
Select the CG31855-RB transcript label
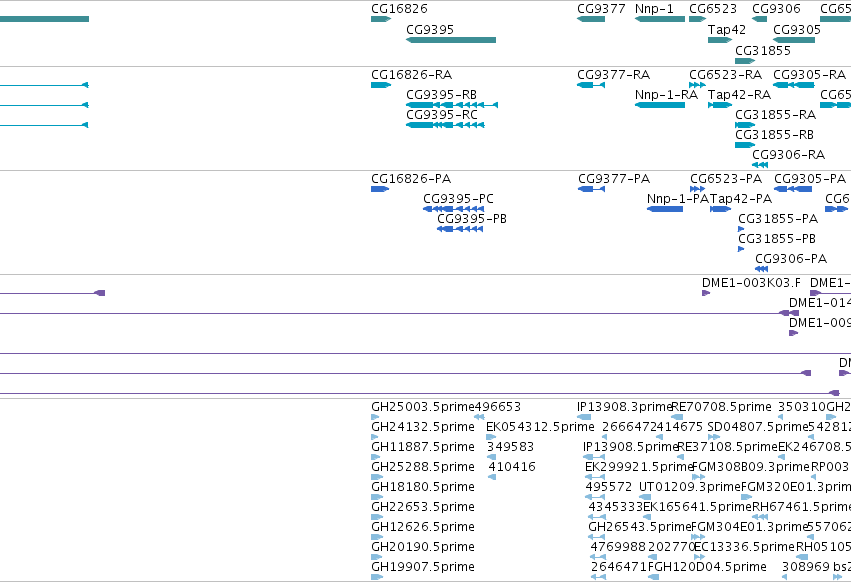click(x=774, y=135)
